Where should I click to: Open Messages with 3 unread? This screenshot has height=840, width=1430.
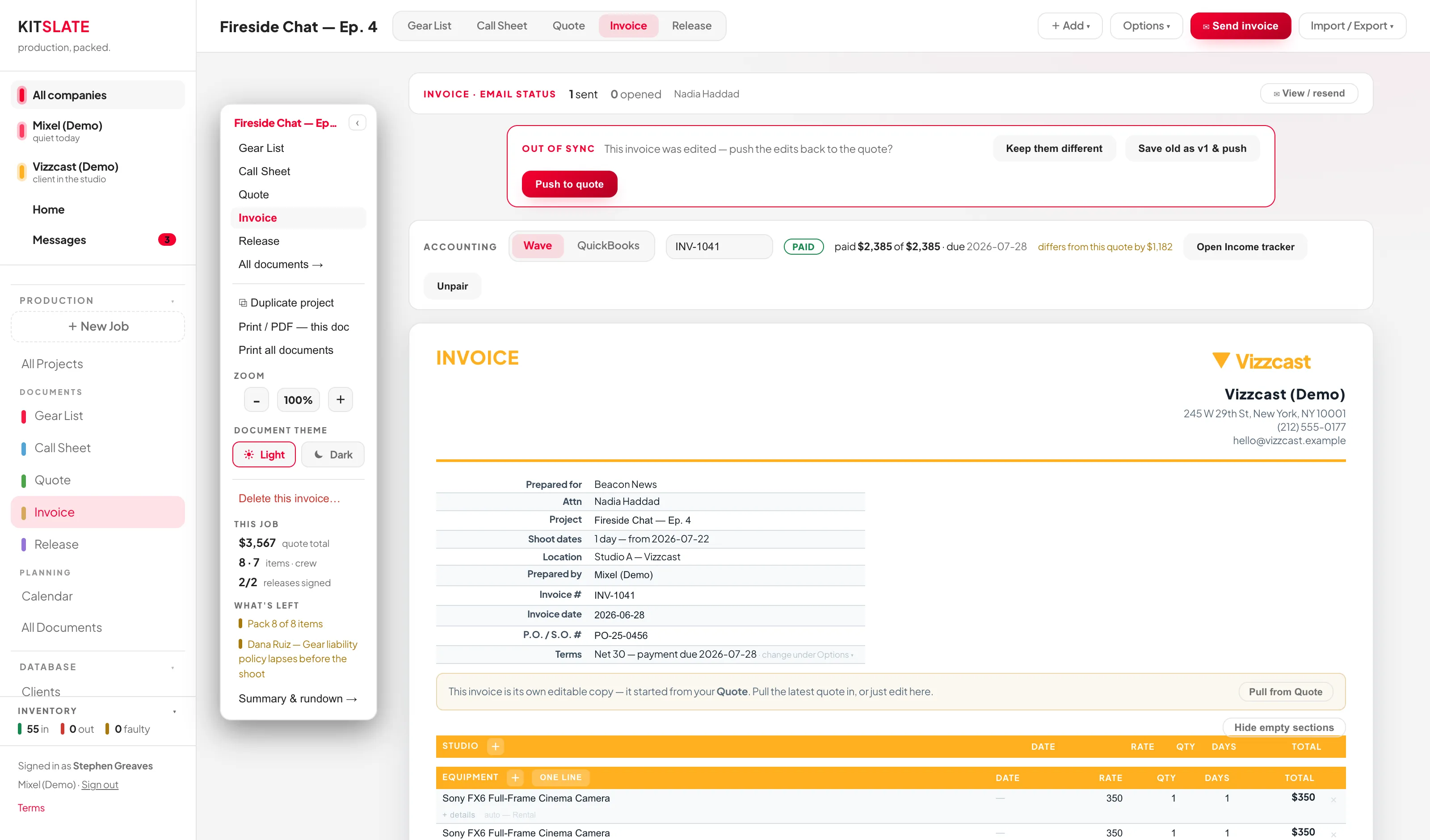click(x=97, y=239)
